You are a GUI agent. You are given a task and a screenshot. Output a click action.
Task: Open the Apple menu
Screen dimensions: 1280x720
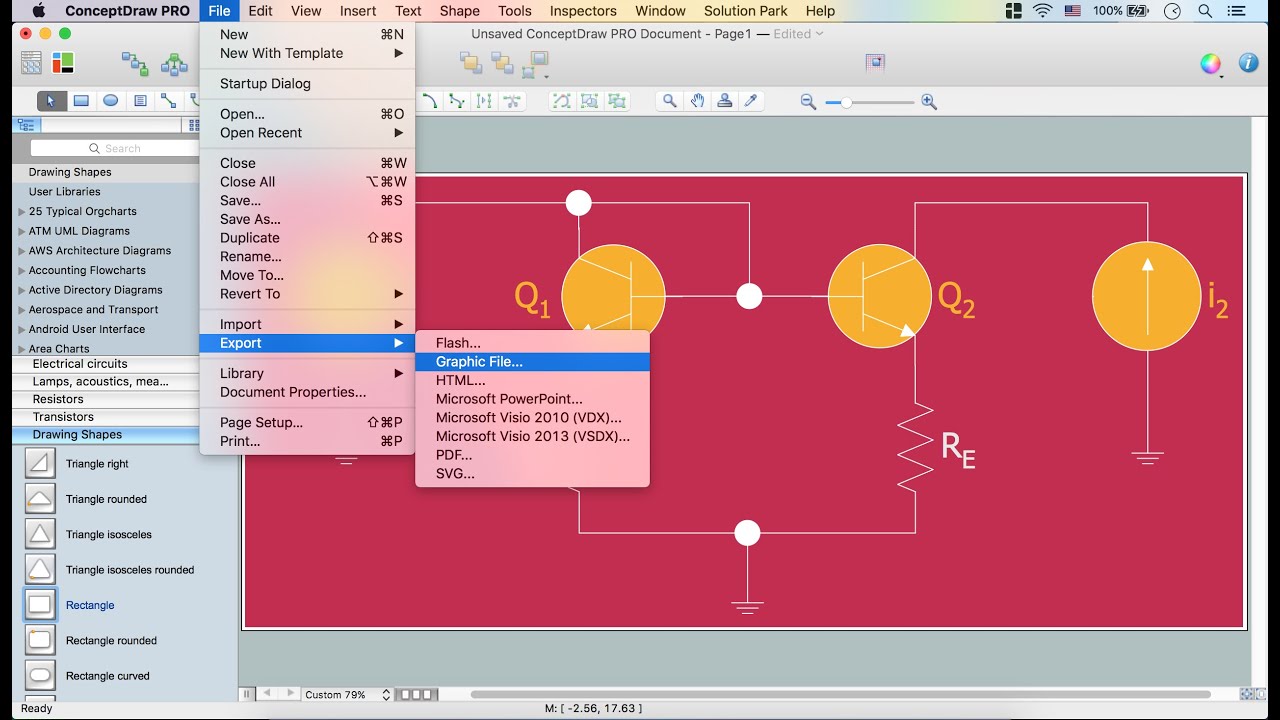tap(39, 11)
